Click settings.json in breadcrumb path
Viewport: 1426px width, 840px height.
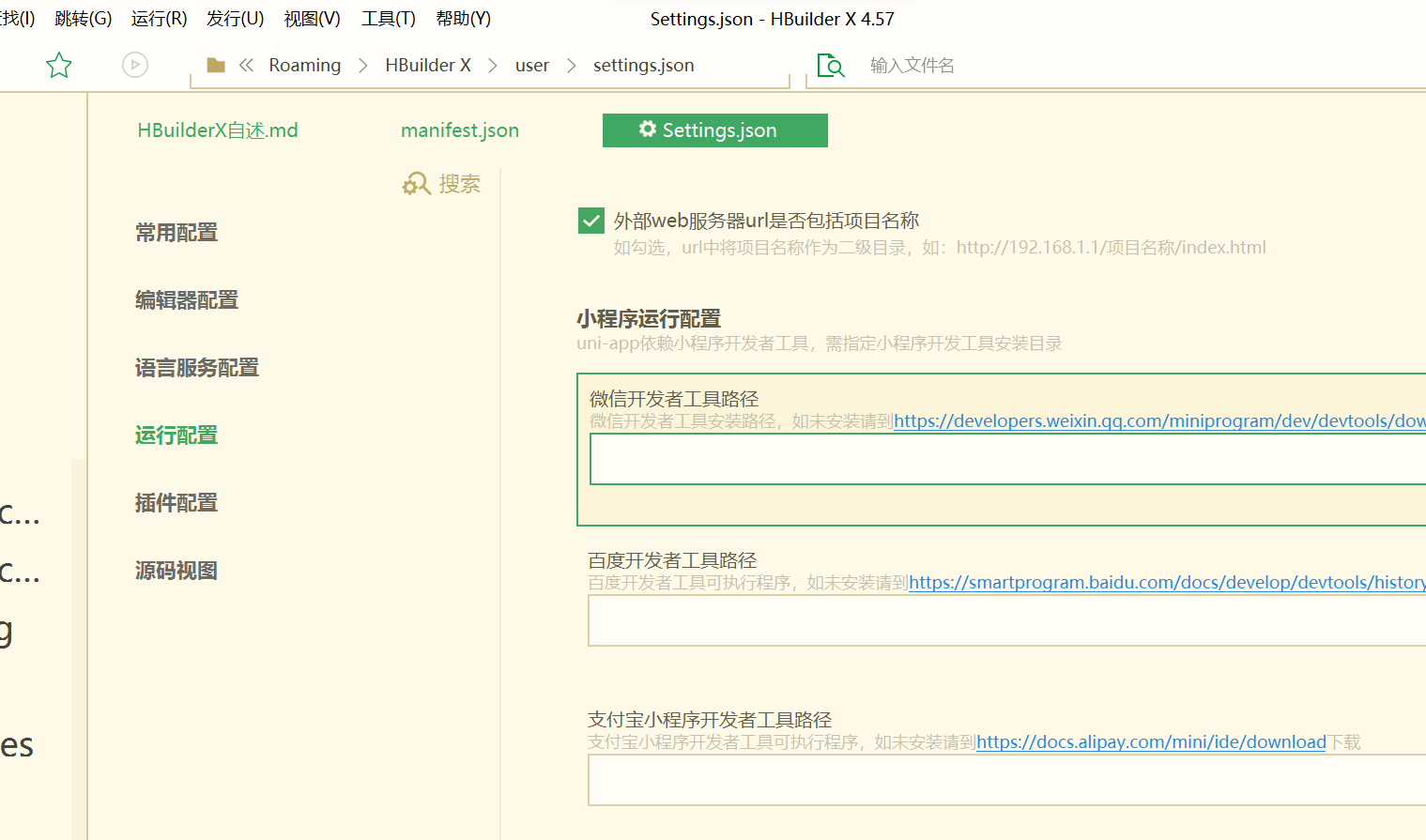[644, 65]
